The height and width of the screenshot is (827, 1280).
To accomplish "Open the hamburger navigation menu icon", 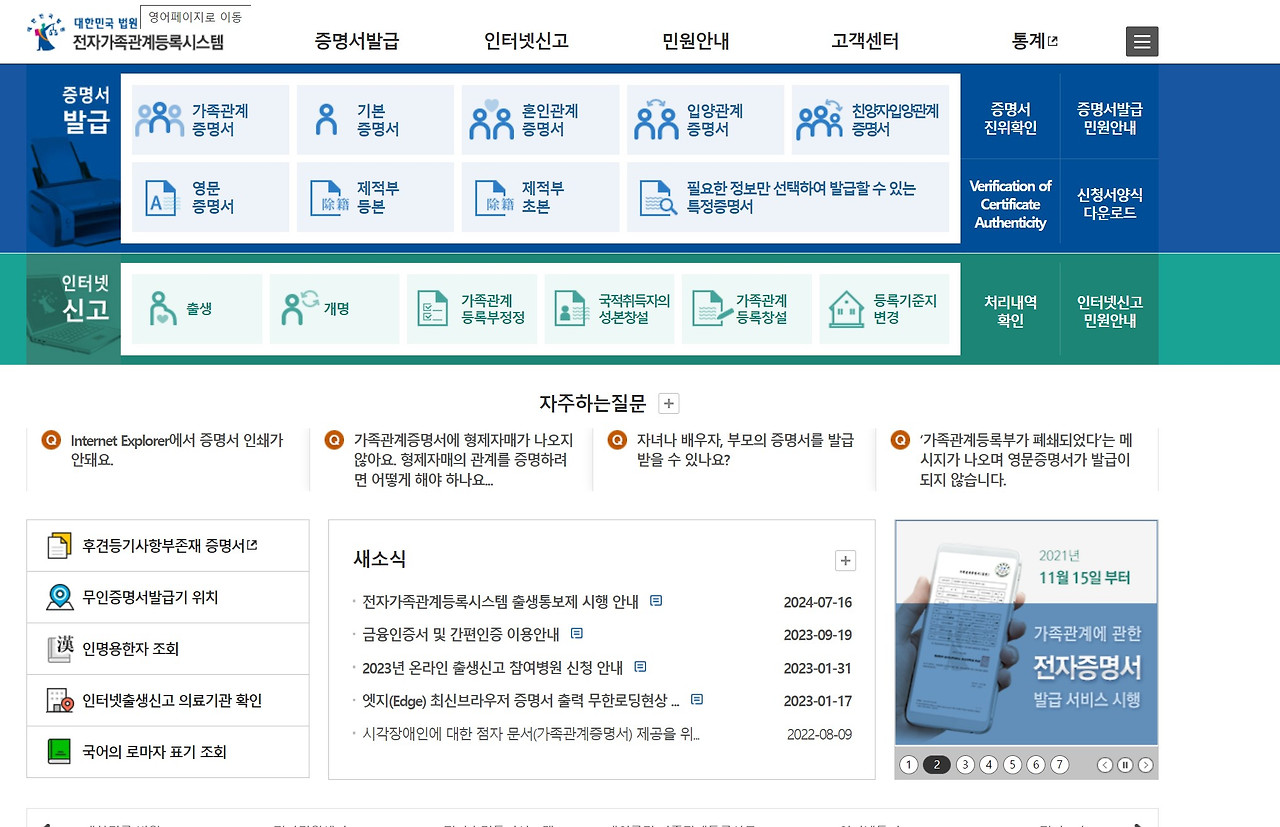I will [x=1140, y=41].
